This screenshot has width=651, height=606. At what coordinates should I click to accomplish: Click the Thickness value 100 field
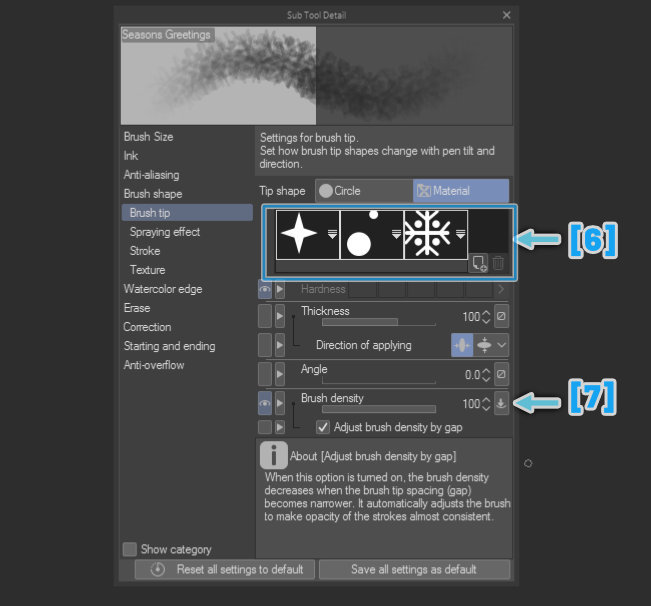click(471, 317)
